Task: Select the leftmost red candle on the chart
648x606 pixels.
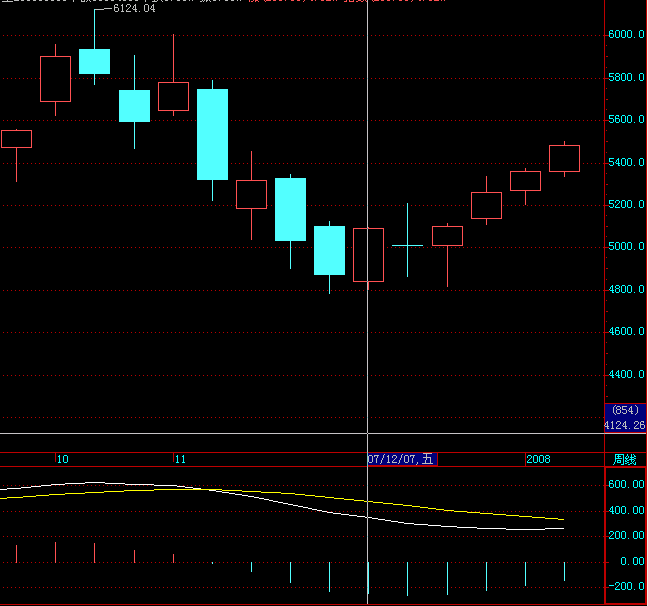Action: (x=16, y=139)
